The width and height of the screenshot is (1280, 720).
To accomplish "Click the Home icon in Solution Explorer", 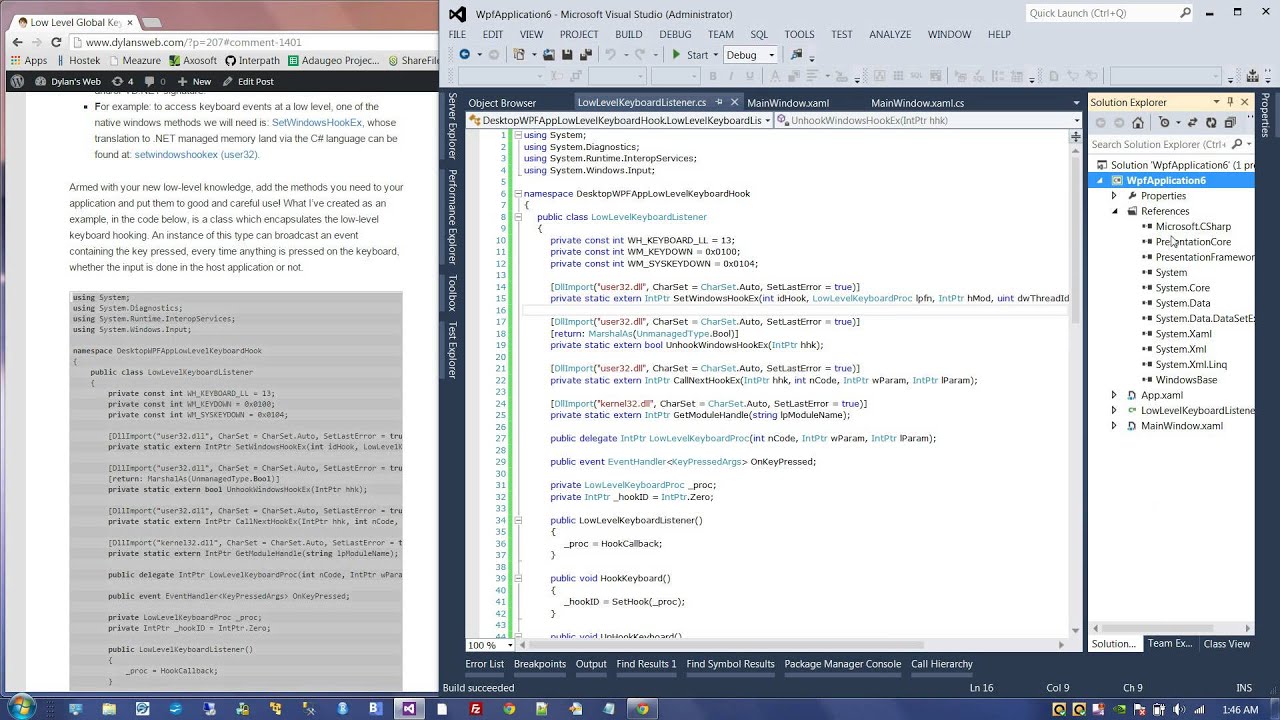I will [x=1138, y=123].
